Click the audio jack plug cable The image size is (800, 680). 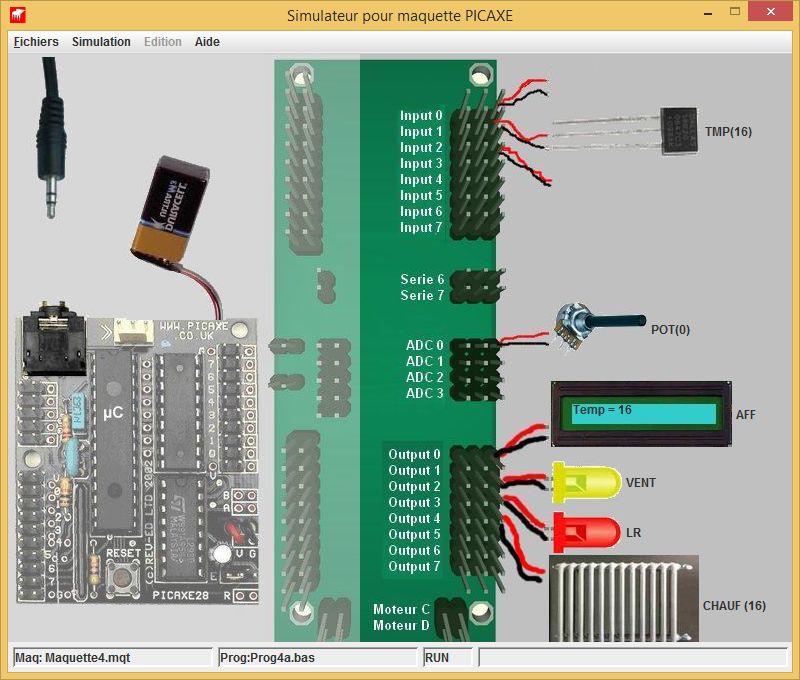(50, 140)
